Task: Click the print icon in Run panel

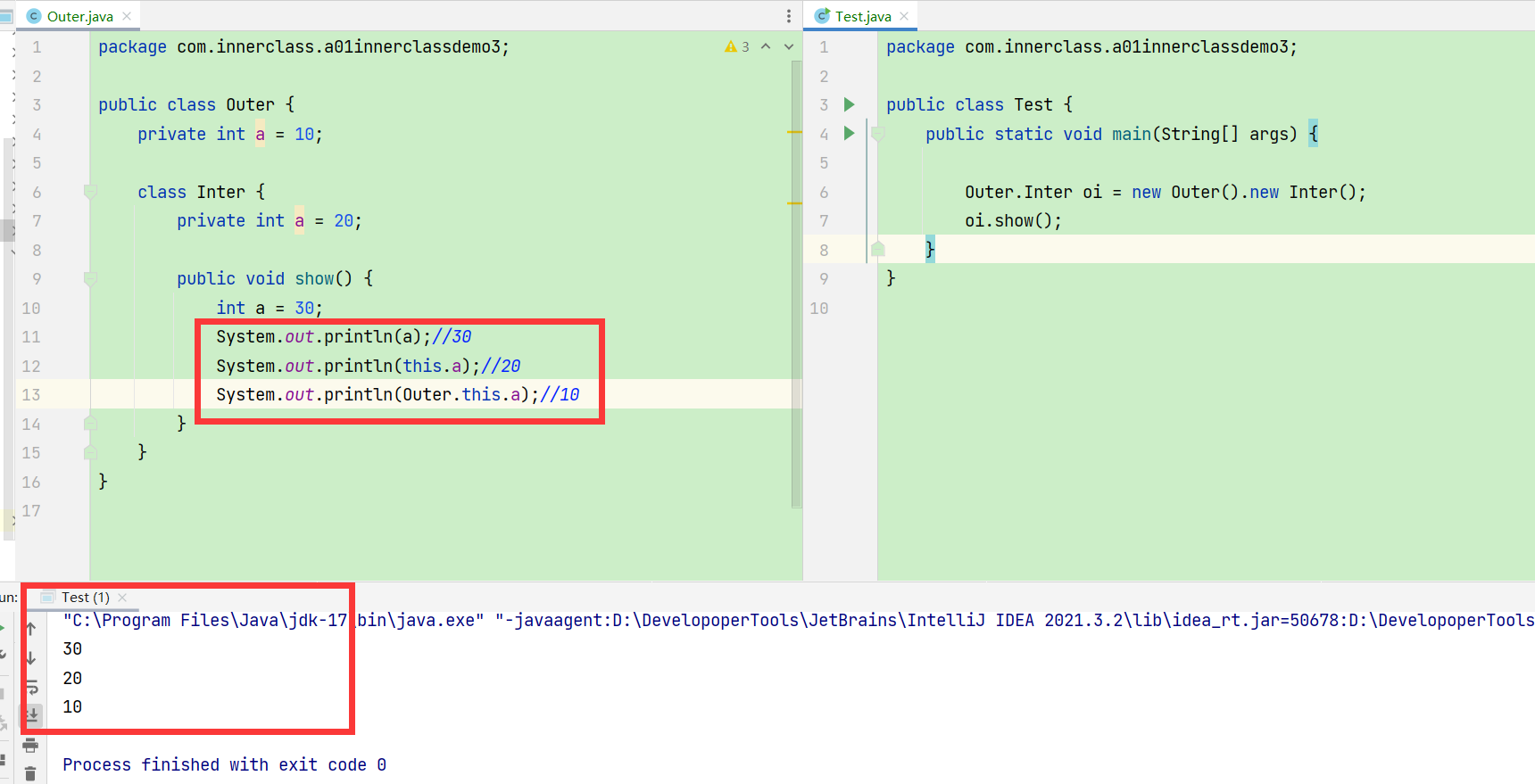Action: (31, 745)
